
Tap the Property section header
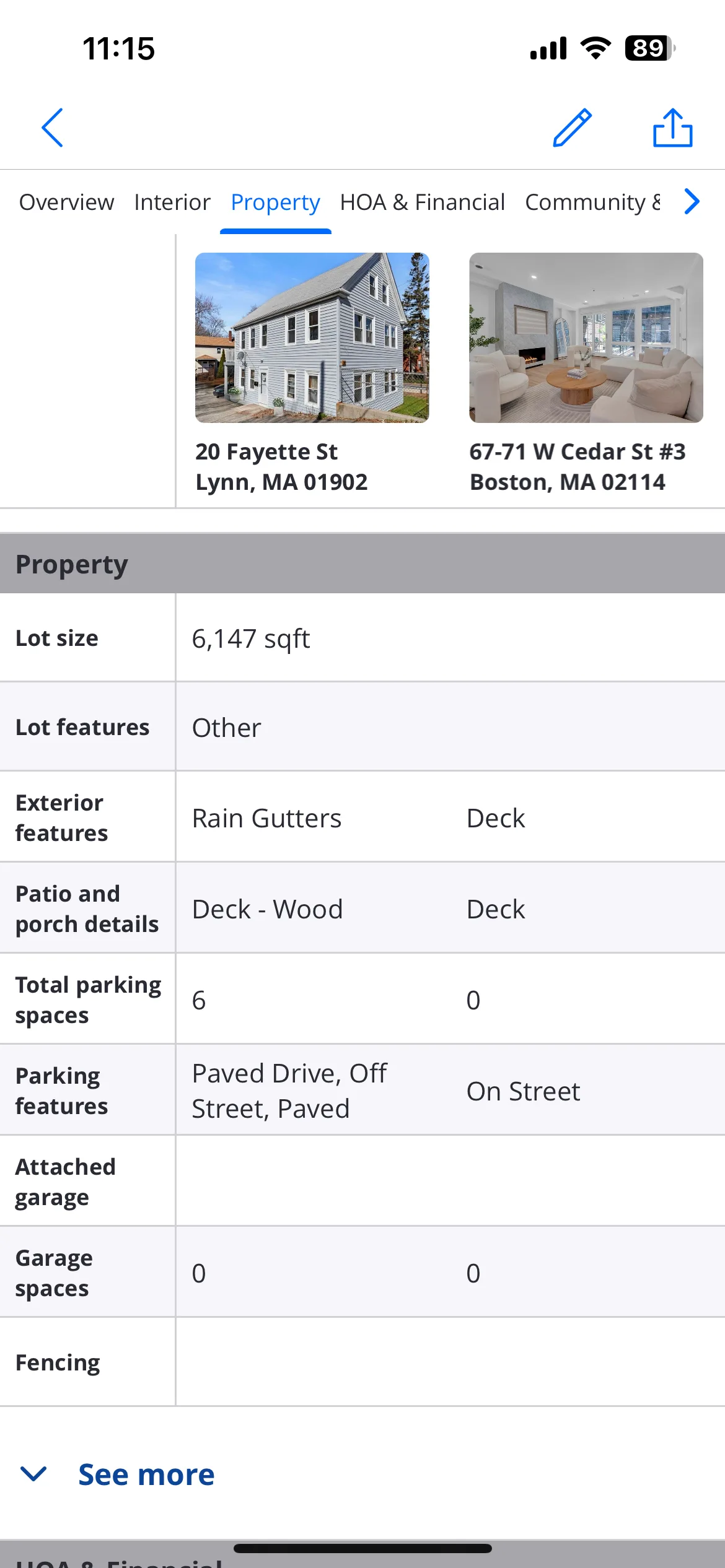(362, 564)
